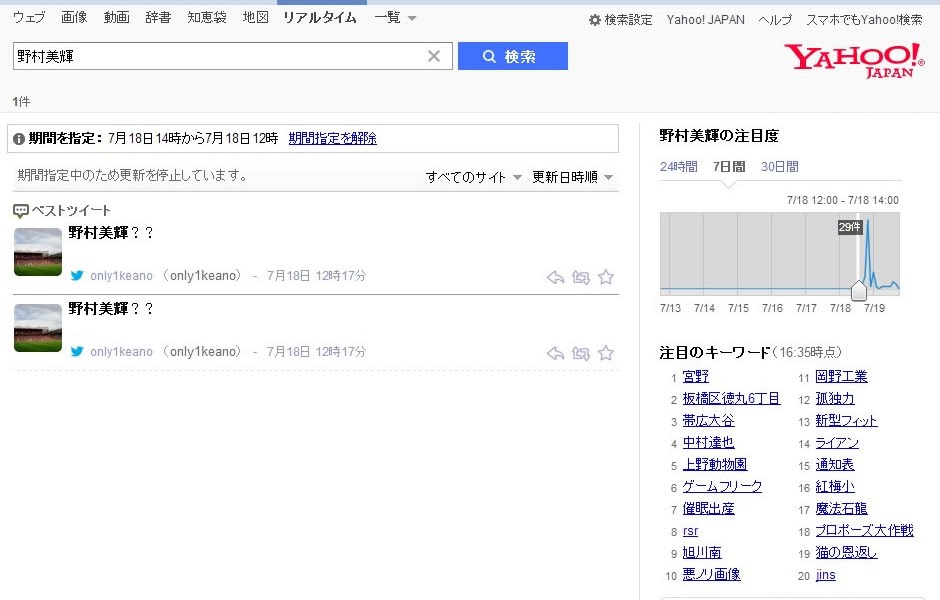Open first tweet timestamp 7月18日 12時17分
The image size is (940, 600).
coord(316,276)
